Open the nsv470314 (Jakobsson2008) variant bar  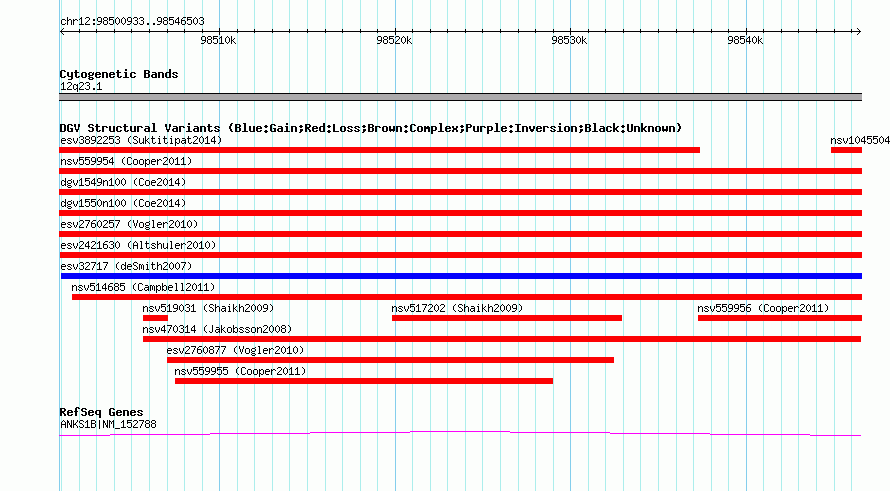pyautogui.click(x=502, y=339)
